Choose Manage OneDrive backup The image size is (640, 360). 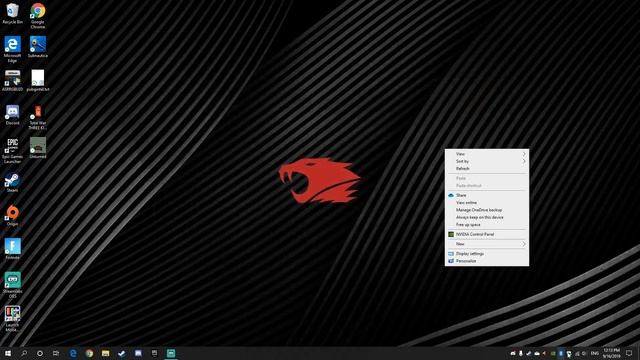click(487, 210)
